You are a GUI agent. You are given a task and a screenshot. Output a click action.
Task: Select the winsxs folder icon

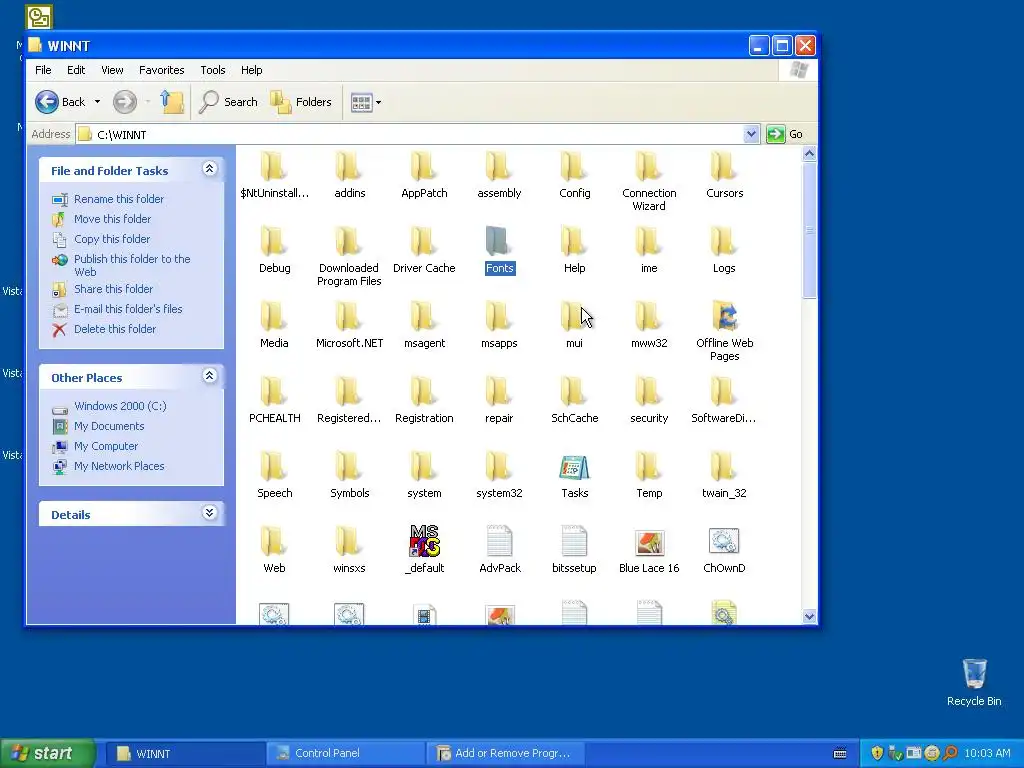click(349, 541)
